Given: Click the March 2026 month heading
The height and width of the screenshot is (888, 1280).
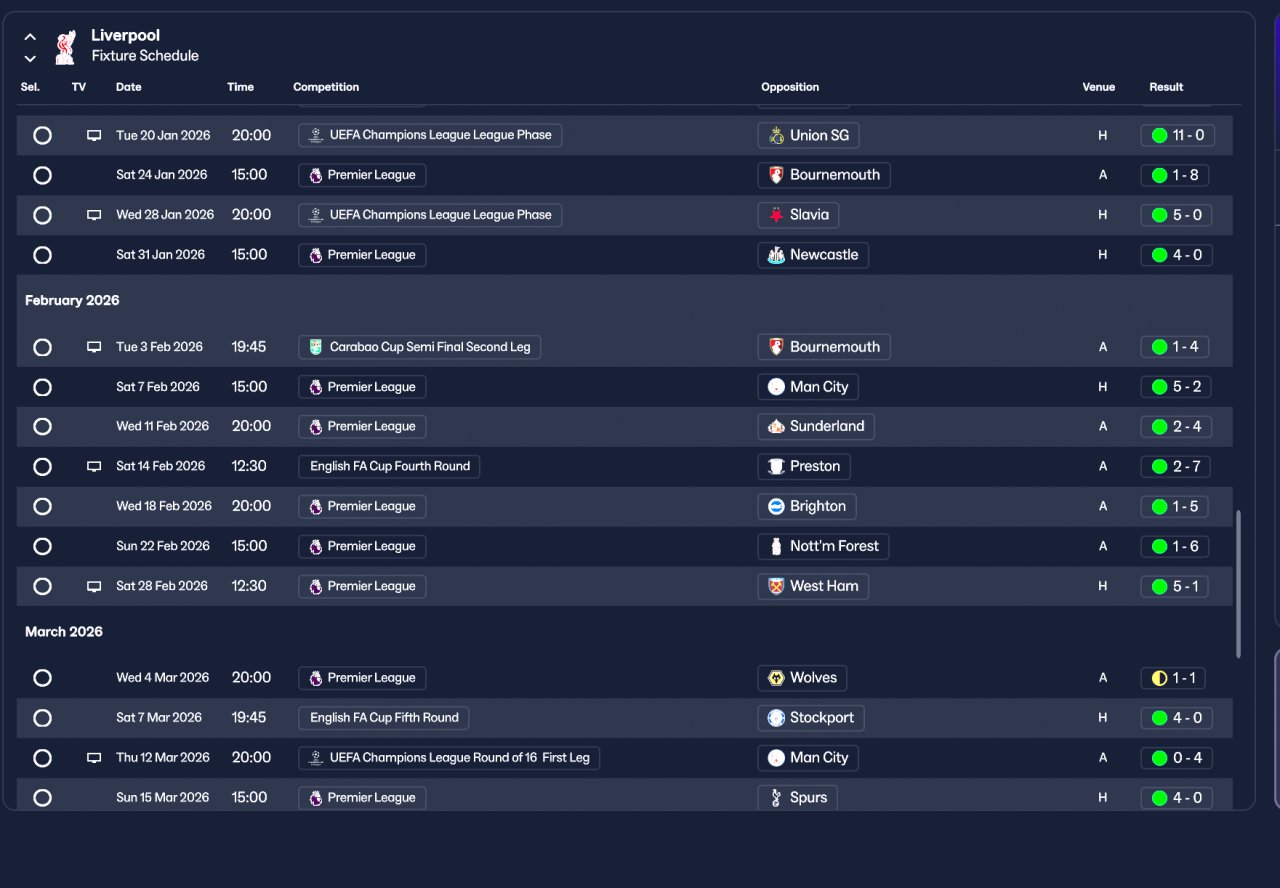Looking at the screenshot, I should [x=64, y=632].
